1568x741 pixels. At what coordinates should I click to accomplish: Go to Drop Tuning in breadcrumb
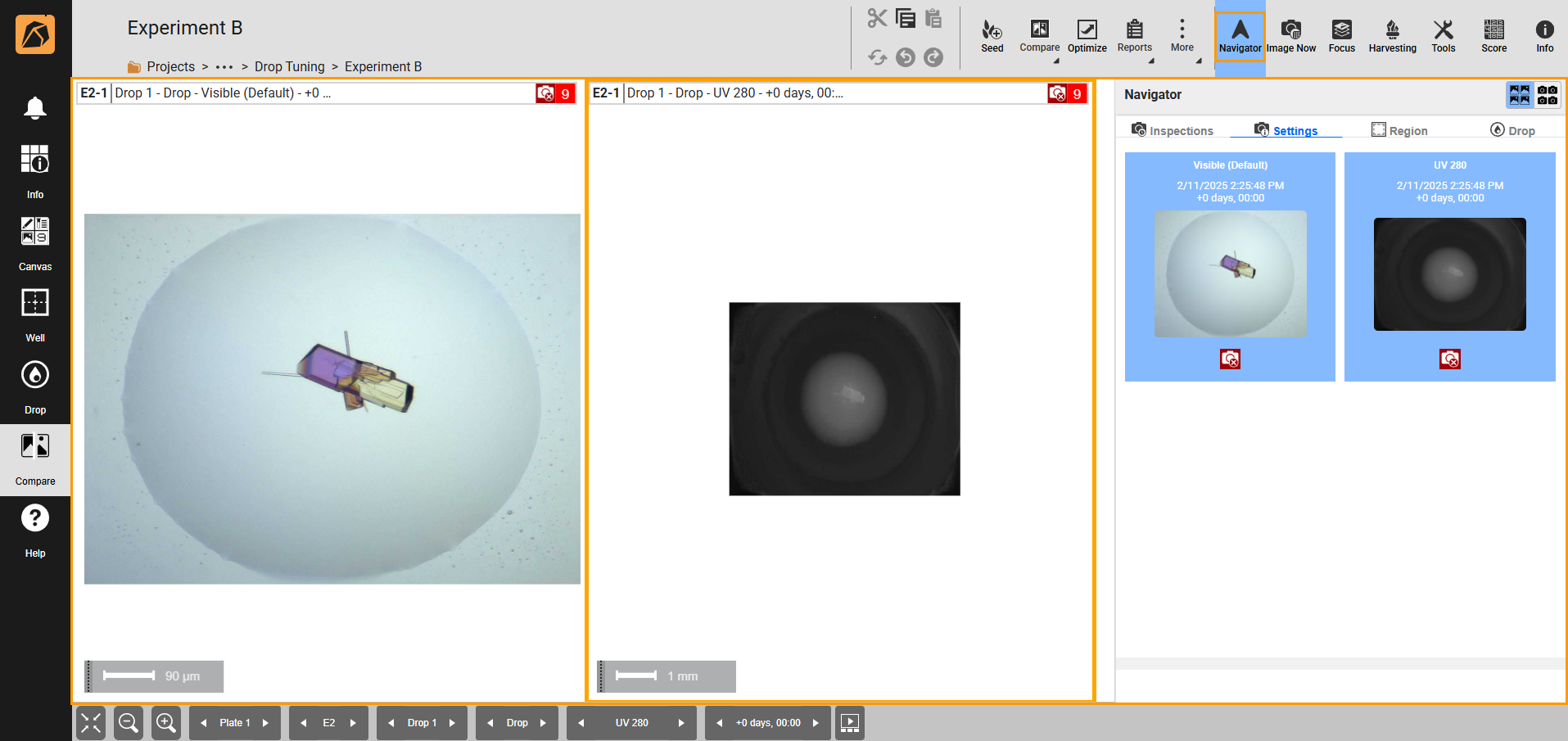pos(289,66)
